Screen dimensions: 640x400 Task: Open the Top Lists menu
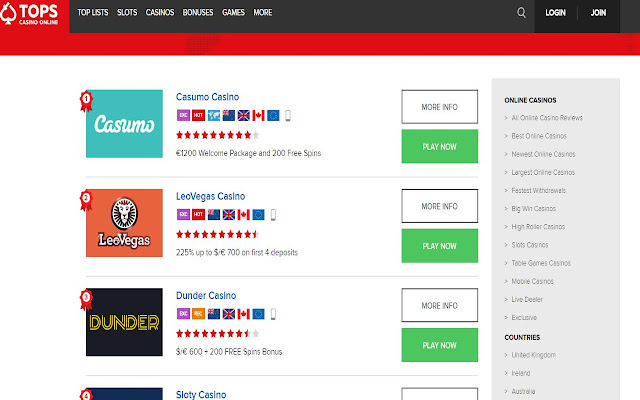(93, 13)
